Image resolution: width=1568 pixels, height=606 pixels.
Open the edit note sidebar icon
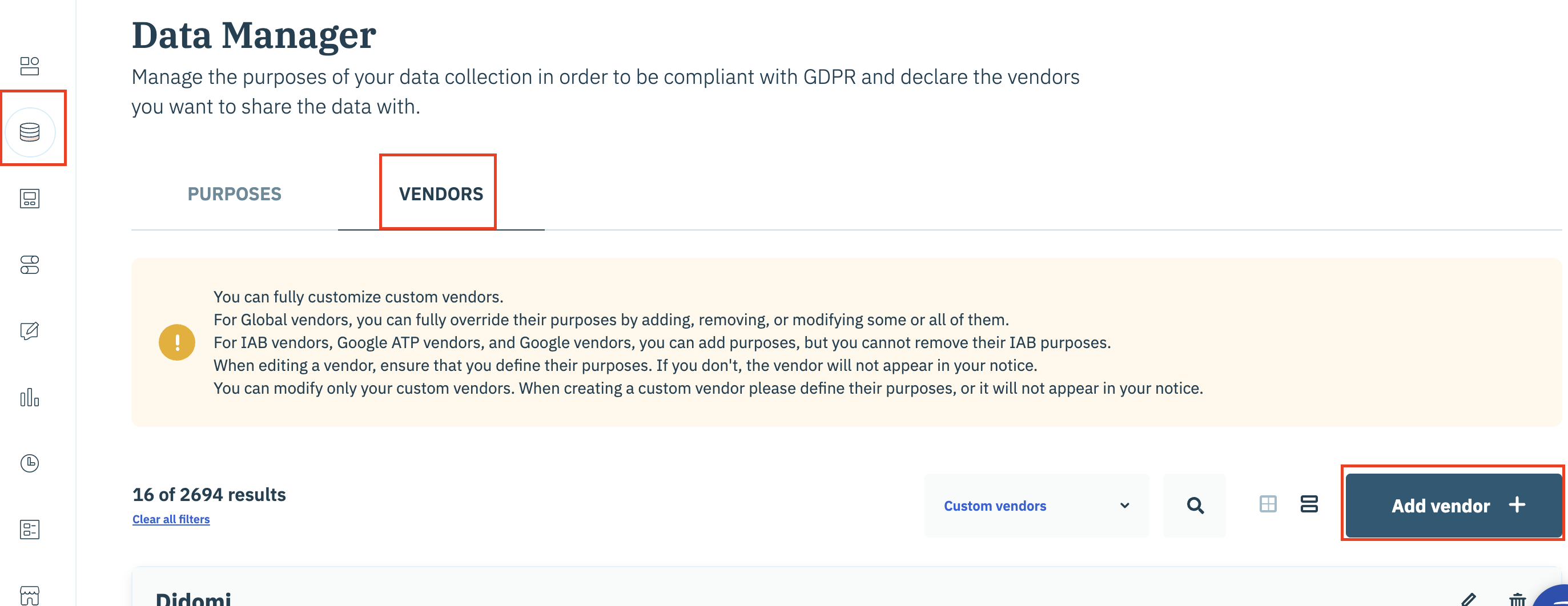coord(29,331)
